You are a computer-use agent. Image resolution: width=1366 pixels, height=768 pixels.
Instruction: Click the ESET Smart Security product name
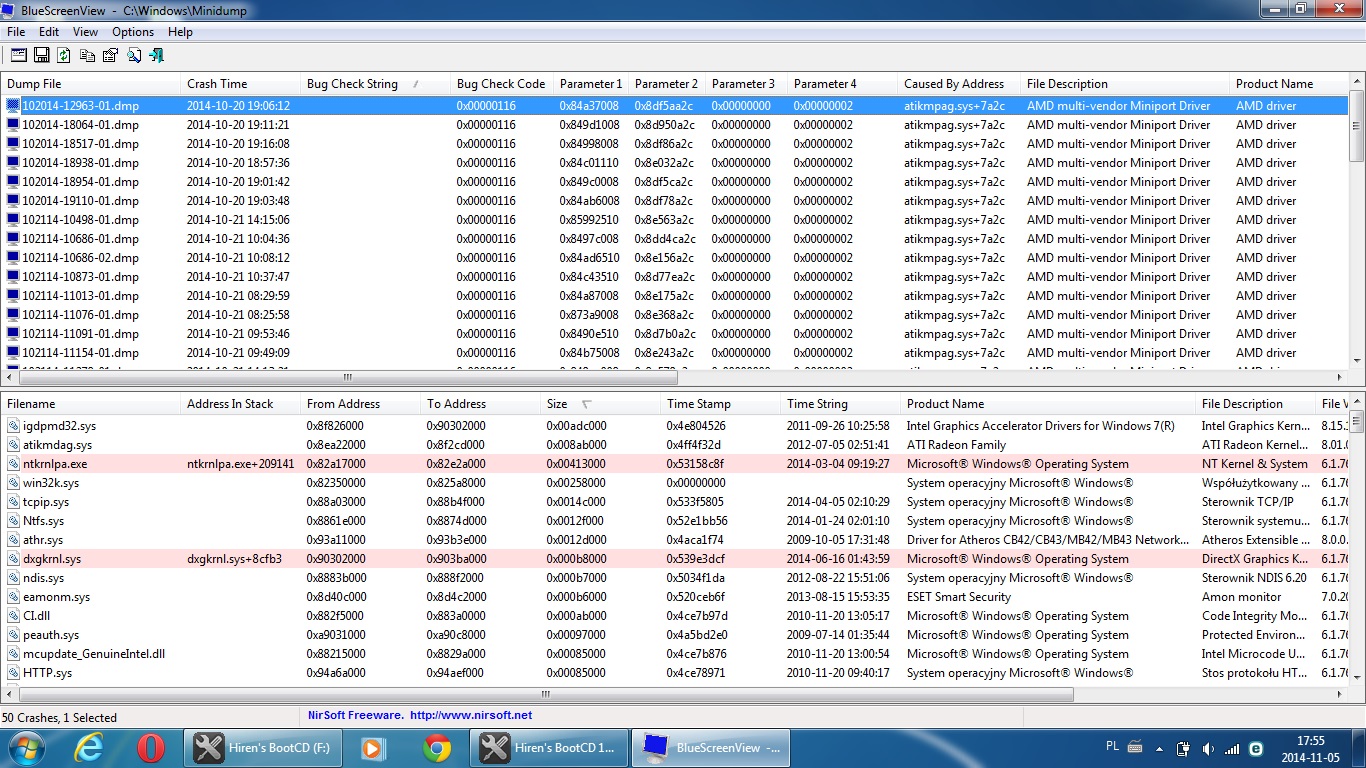(x=959, y=597)
